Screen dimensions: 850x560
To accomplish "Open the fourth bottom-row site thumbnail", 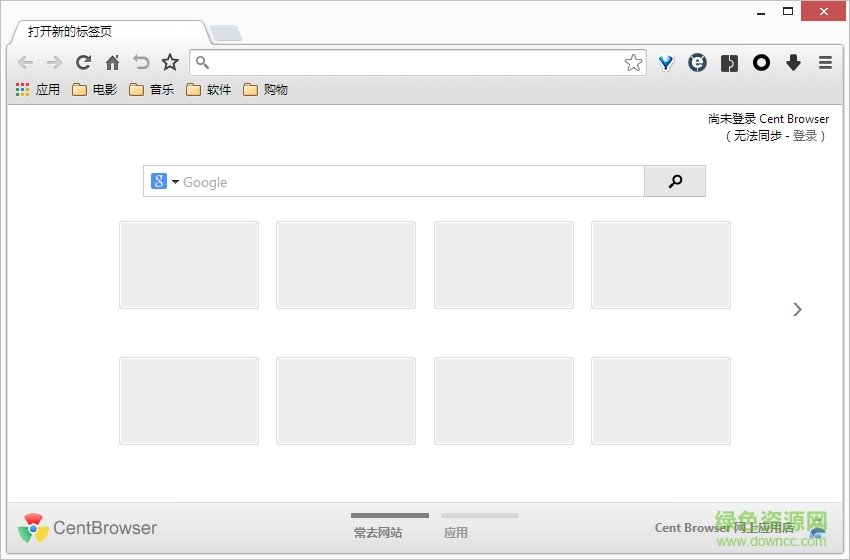I will click(x=661, y=401).
